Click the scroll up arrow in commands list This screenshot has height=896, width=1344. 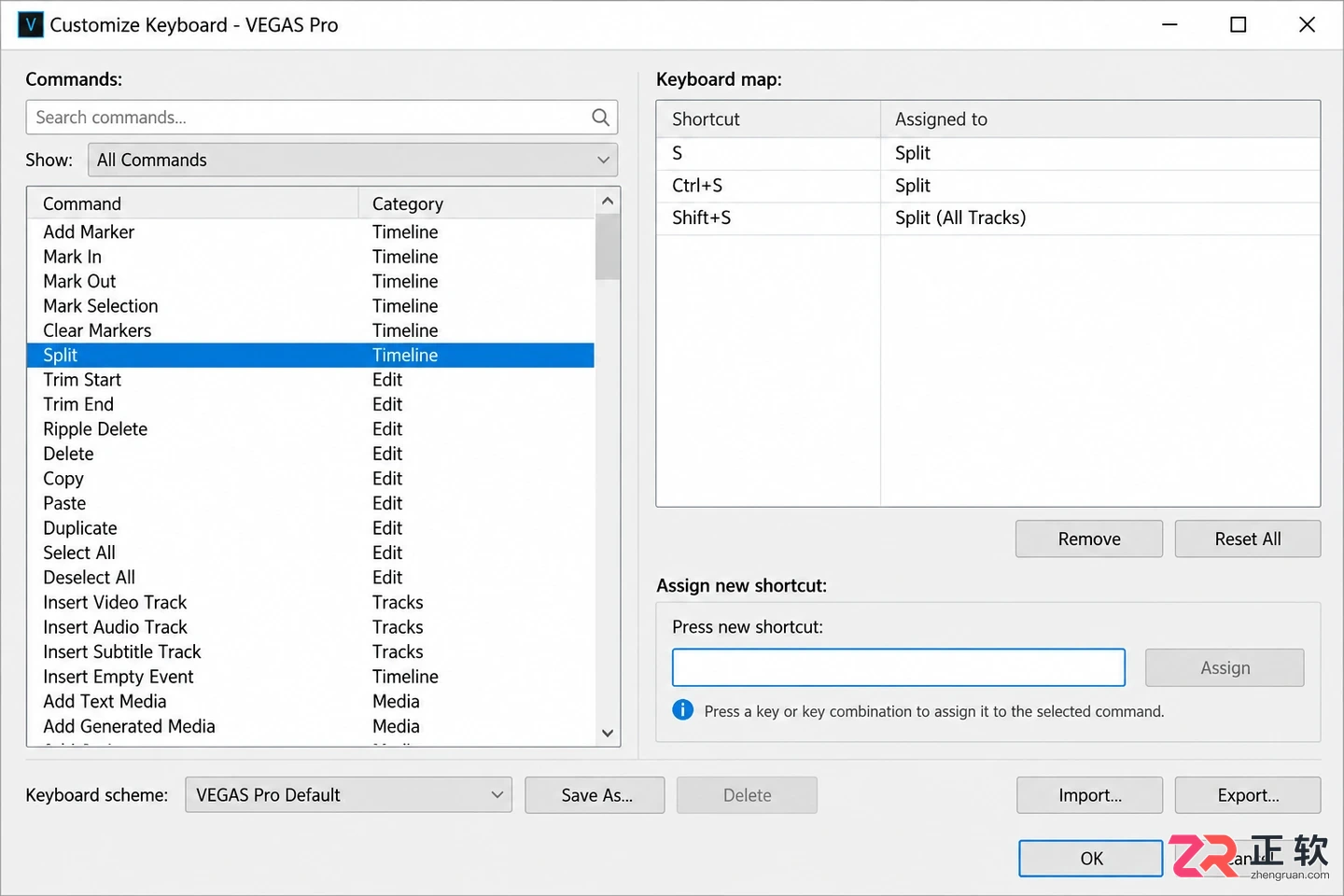tap(608, 201)
